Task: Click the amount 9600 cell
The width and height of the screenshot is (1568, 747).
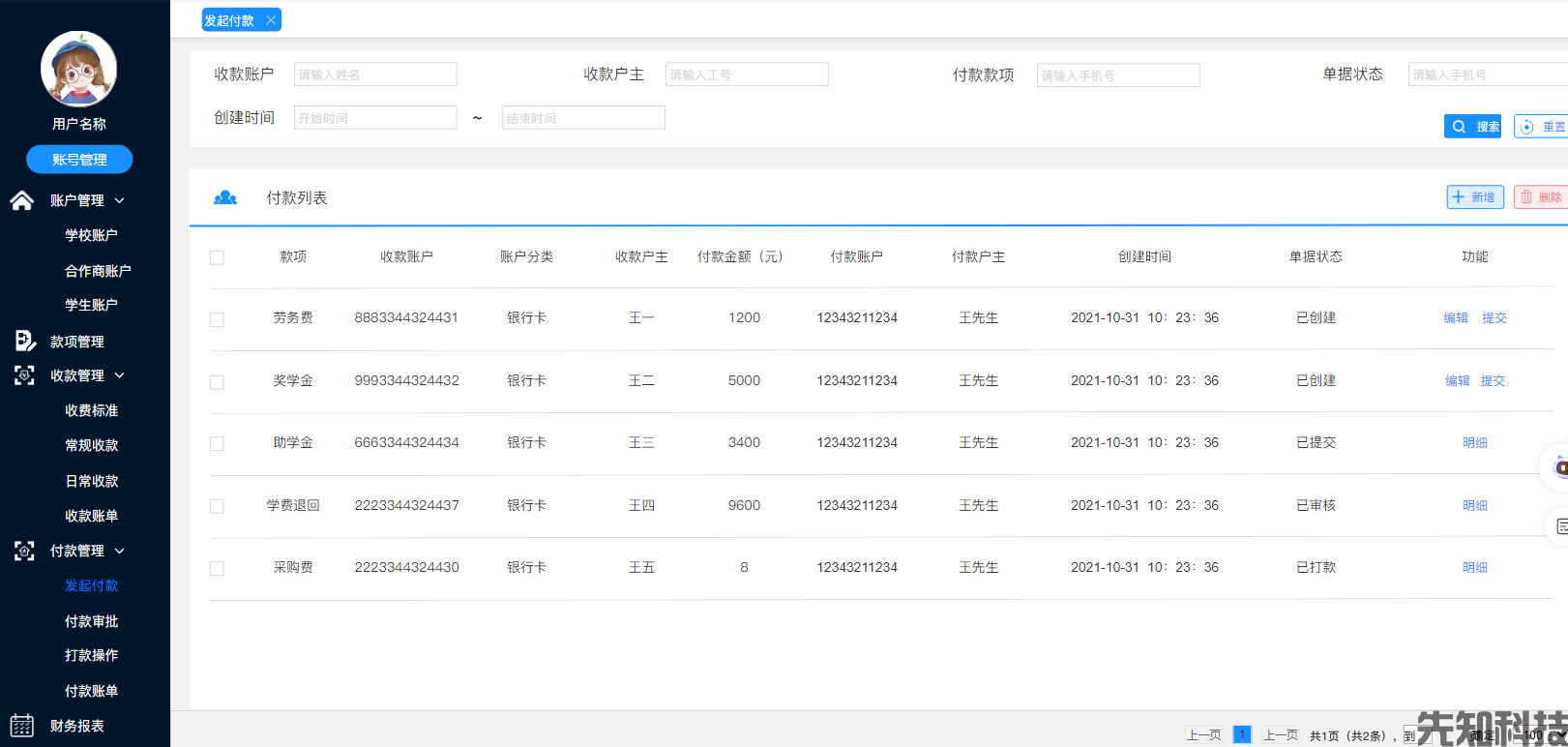Action: point(744,505)
